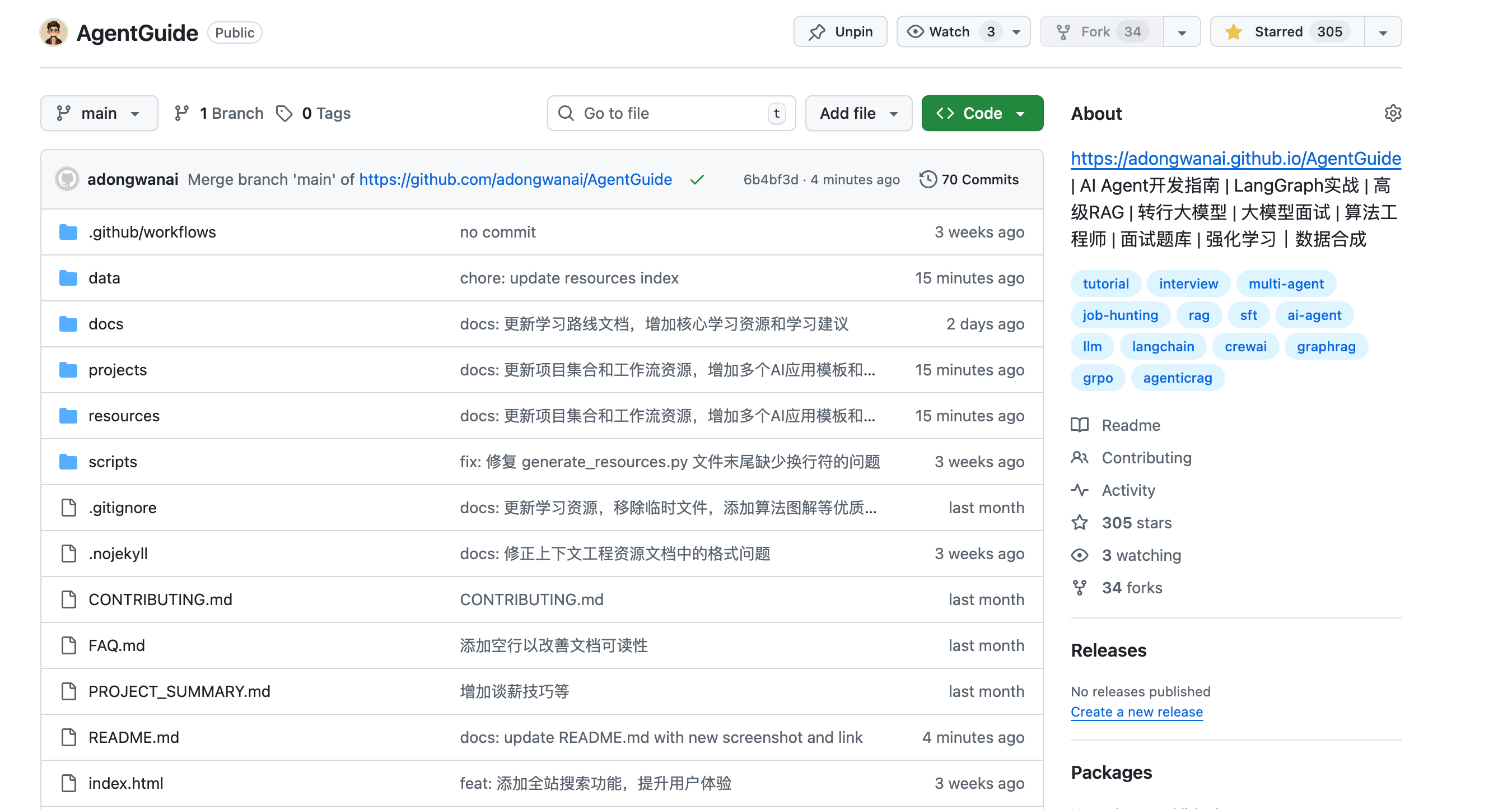Click the Create a new release link

point(1136,712)
